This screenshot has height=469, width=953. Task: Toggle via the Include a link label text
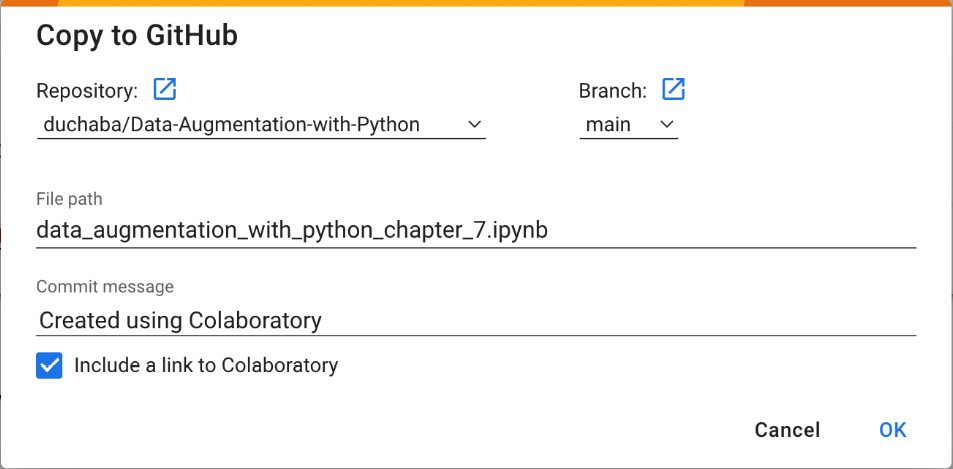click(206, 365)
